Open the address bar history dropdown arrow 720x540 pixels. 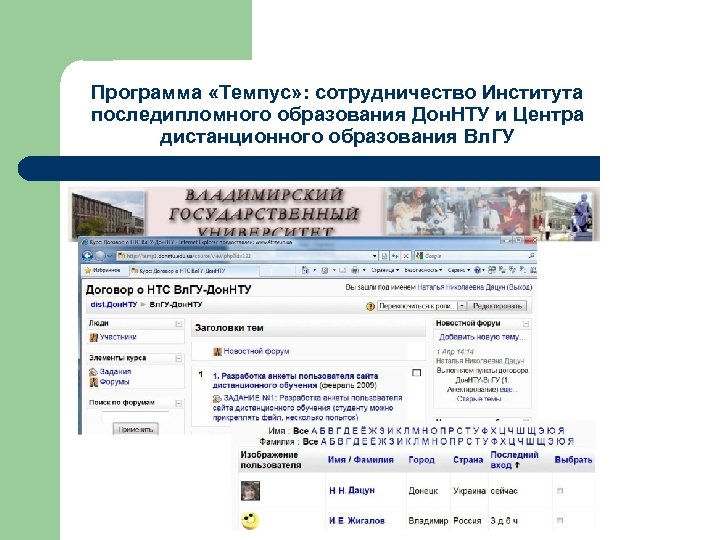click(x=375, y=256)
